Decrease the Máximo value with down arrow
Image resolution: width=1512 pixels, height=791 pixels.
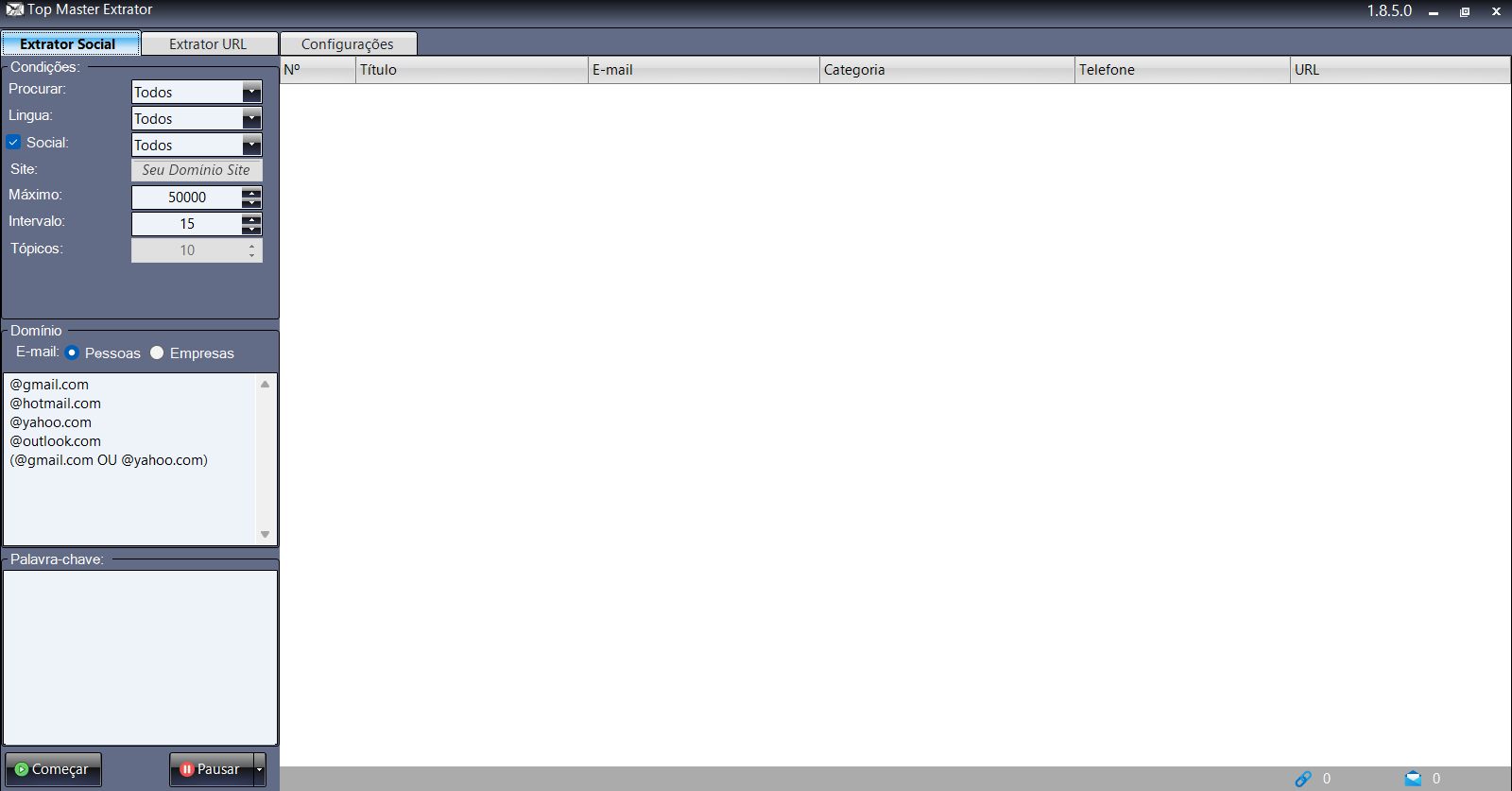[x=251, y=202]
